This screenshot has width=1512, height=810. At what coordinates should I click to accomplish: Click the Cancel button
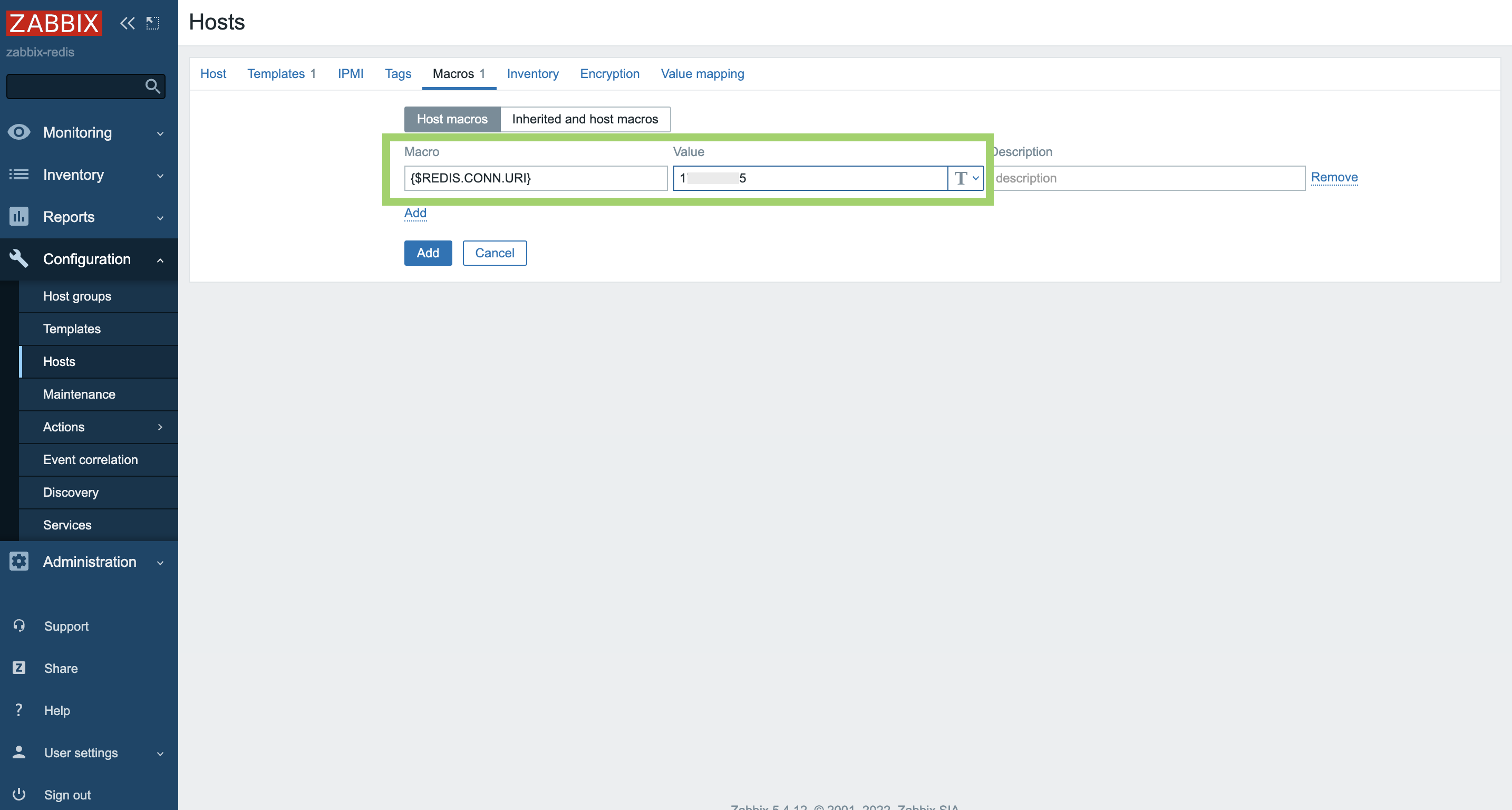[x=495, y=252]
